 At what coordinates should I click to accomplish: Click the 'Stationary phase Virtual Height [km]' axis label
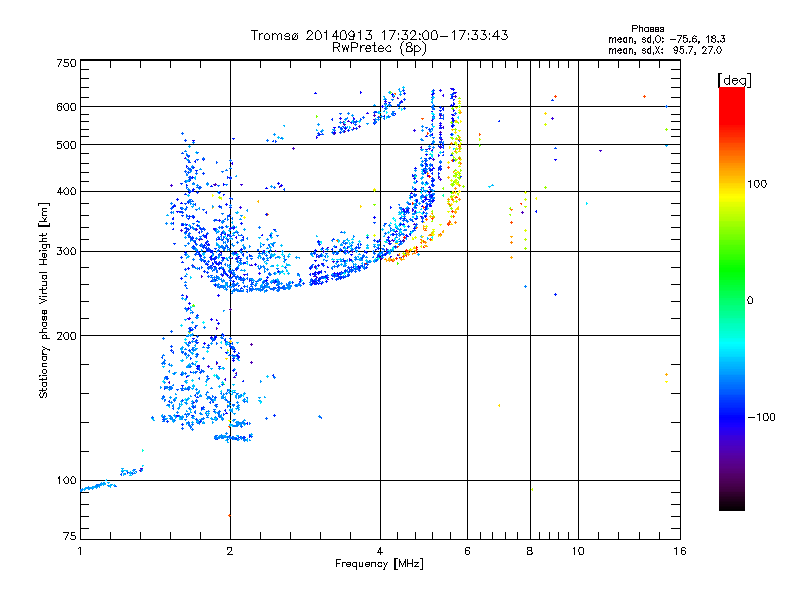44,300
